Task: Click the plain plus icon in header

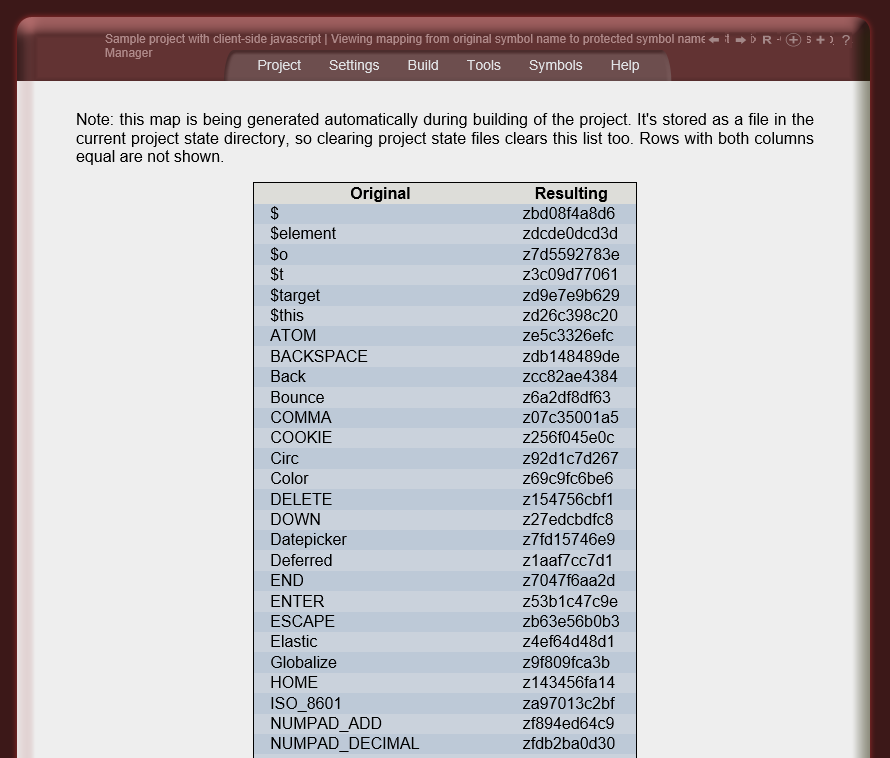Action: (820, 40)
